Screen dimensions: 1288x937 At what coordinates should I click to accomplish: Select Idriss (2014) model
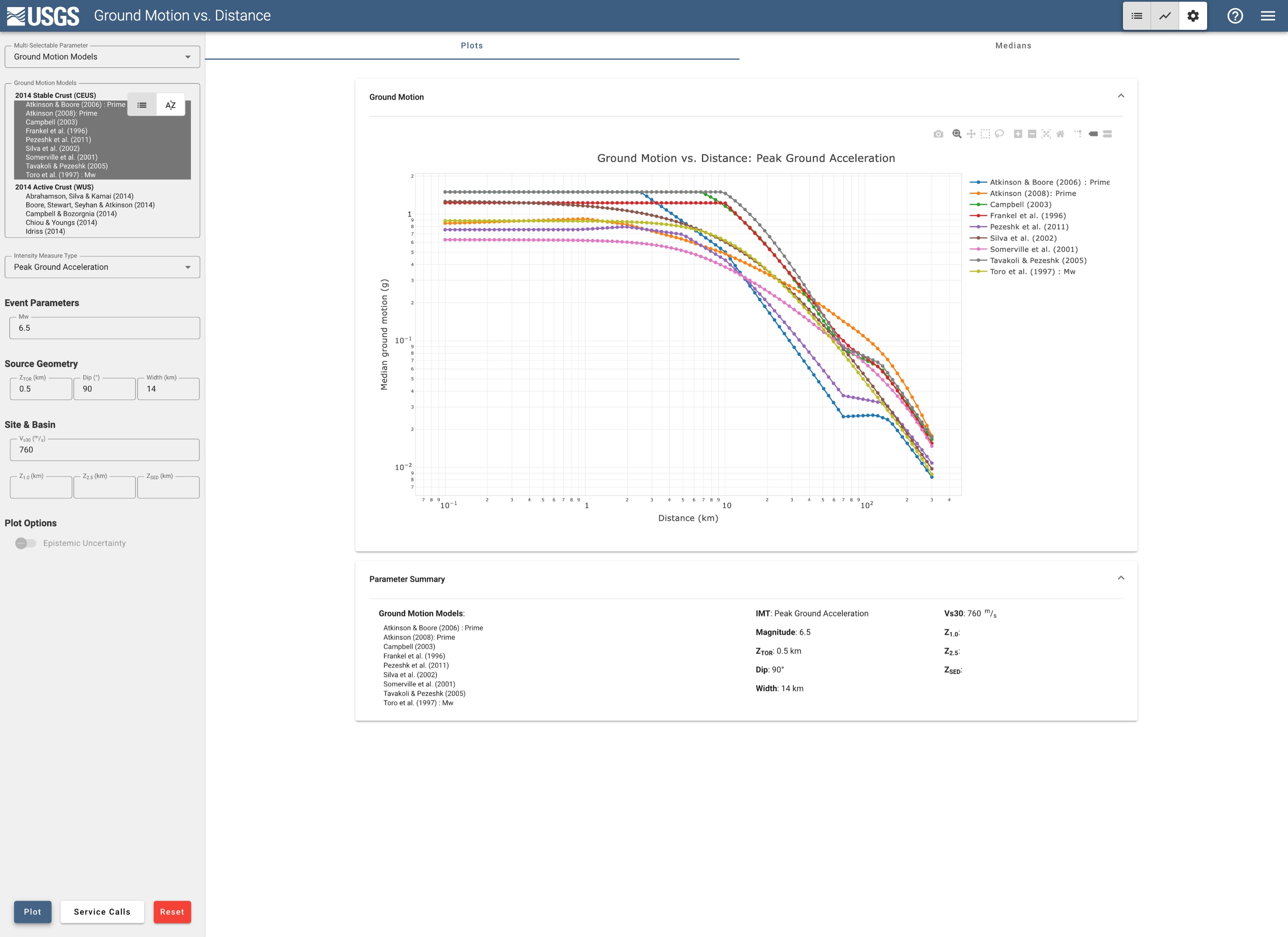[x=45, y=231]
